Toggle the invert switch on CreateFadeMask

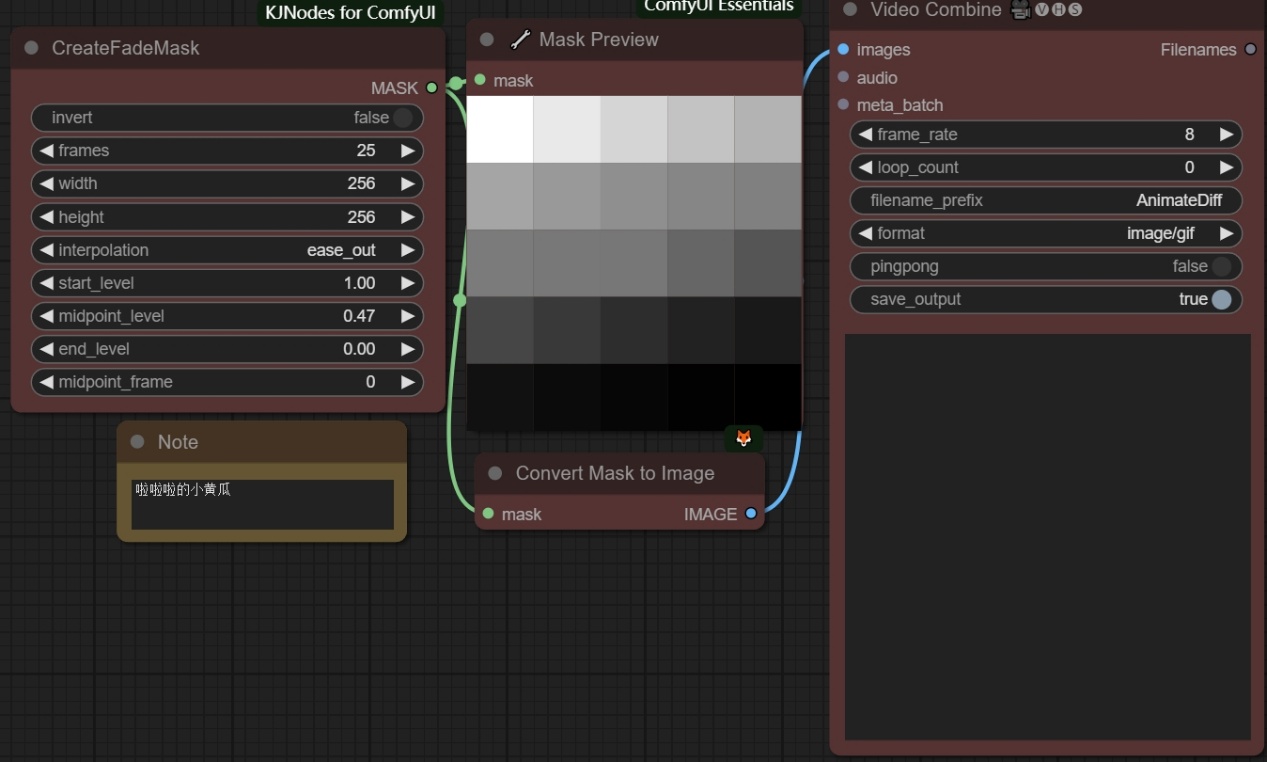(402, 118)
